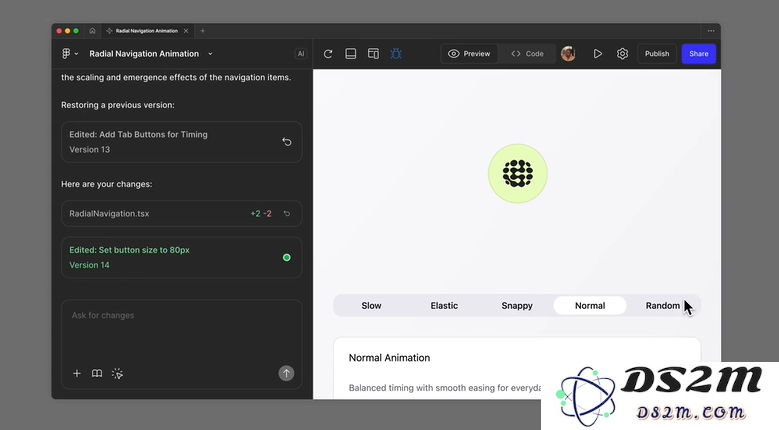Image resolution: width=779 pixels, height=430 pixels.
Task: Click the refresh preview icon
Action: (328, 54)
